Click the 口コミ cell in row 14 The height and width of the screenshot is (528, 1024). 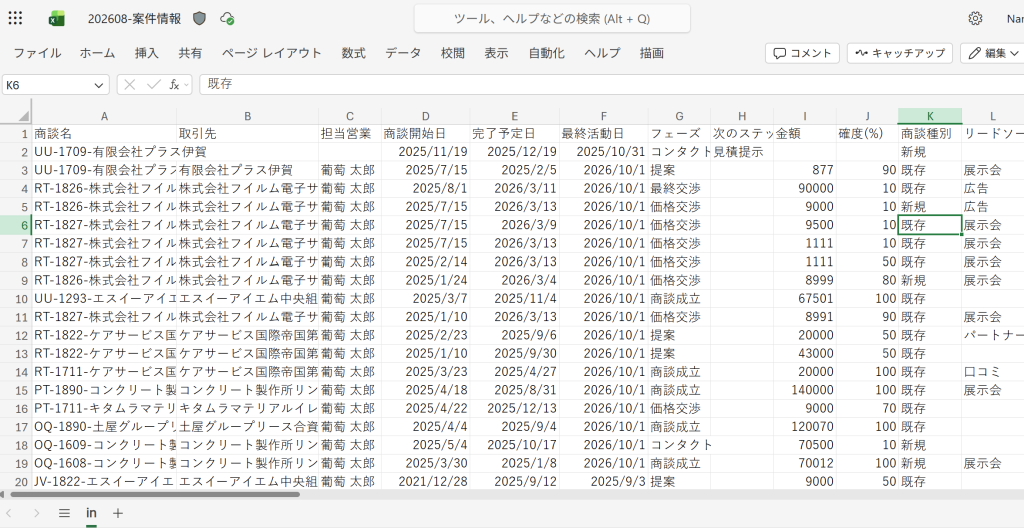tap(993, 372)
